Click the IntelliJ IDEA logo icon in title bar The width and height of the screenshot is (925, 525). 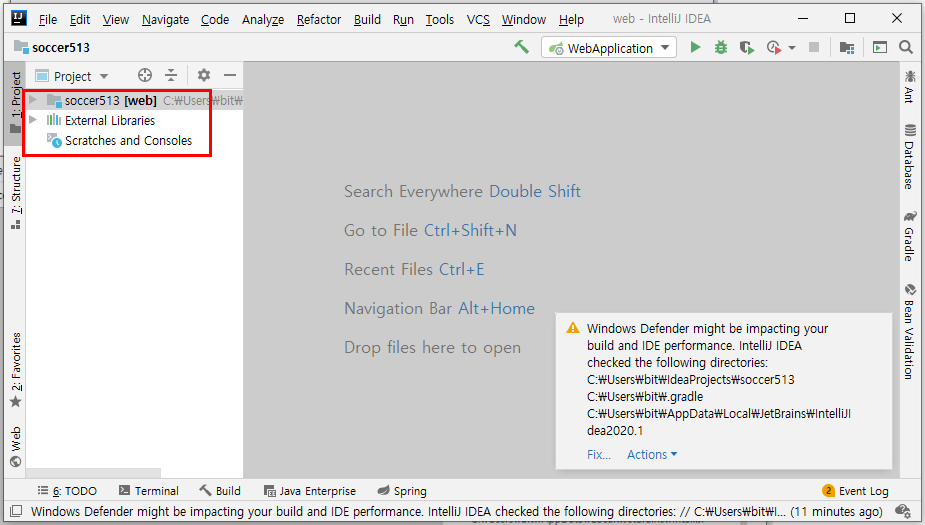pos(19,18)
